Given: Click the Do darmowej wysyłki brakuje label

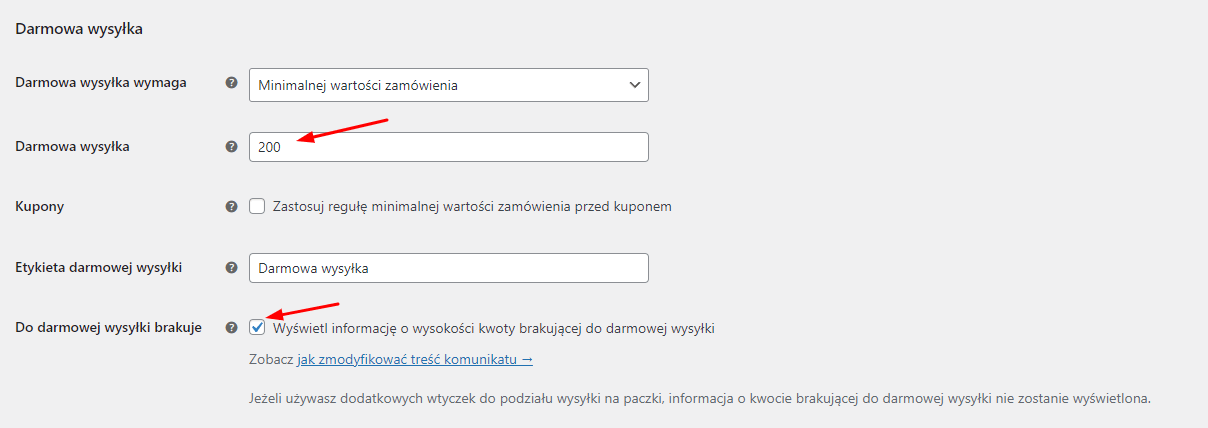Looking at the screenshot, I should click(x=109, y=327).
